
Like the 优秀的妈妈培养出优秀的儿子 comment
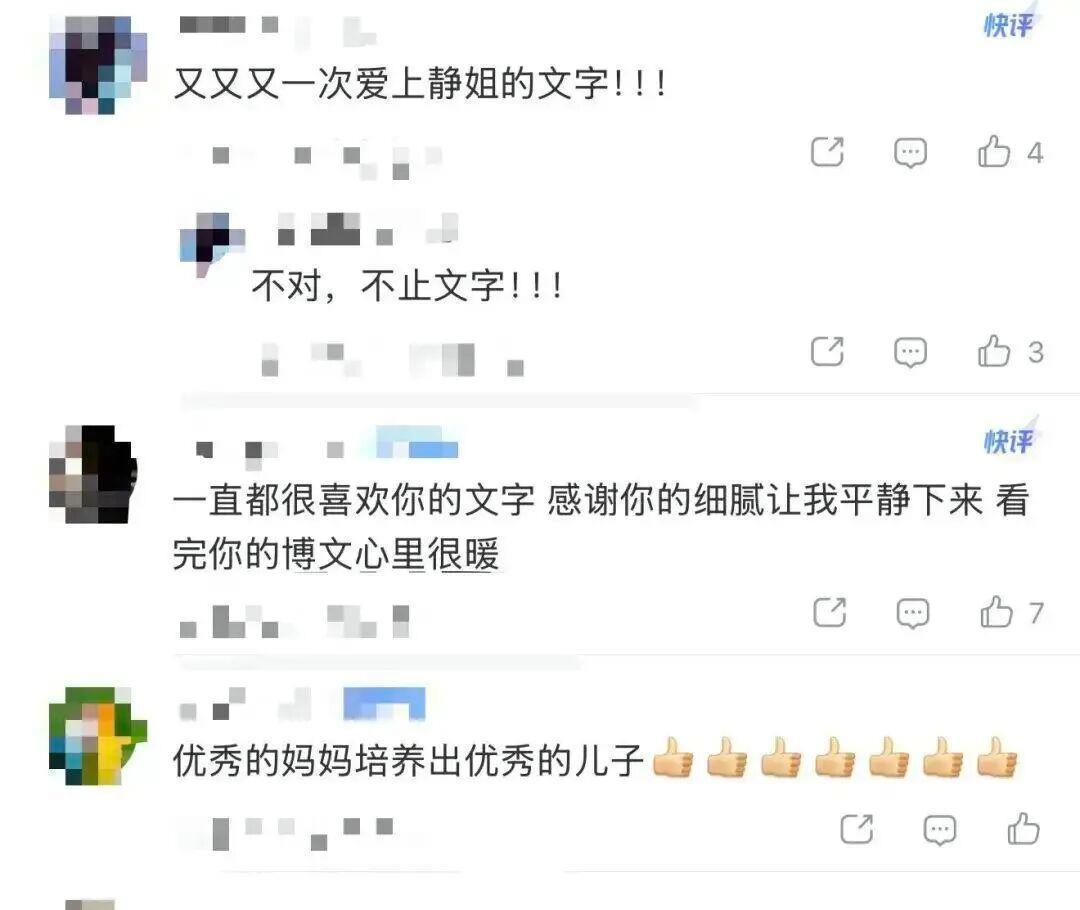tap(1023, 828)
